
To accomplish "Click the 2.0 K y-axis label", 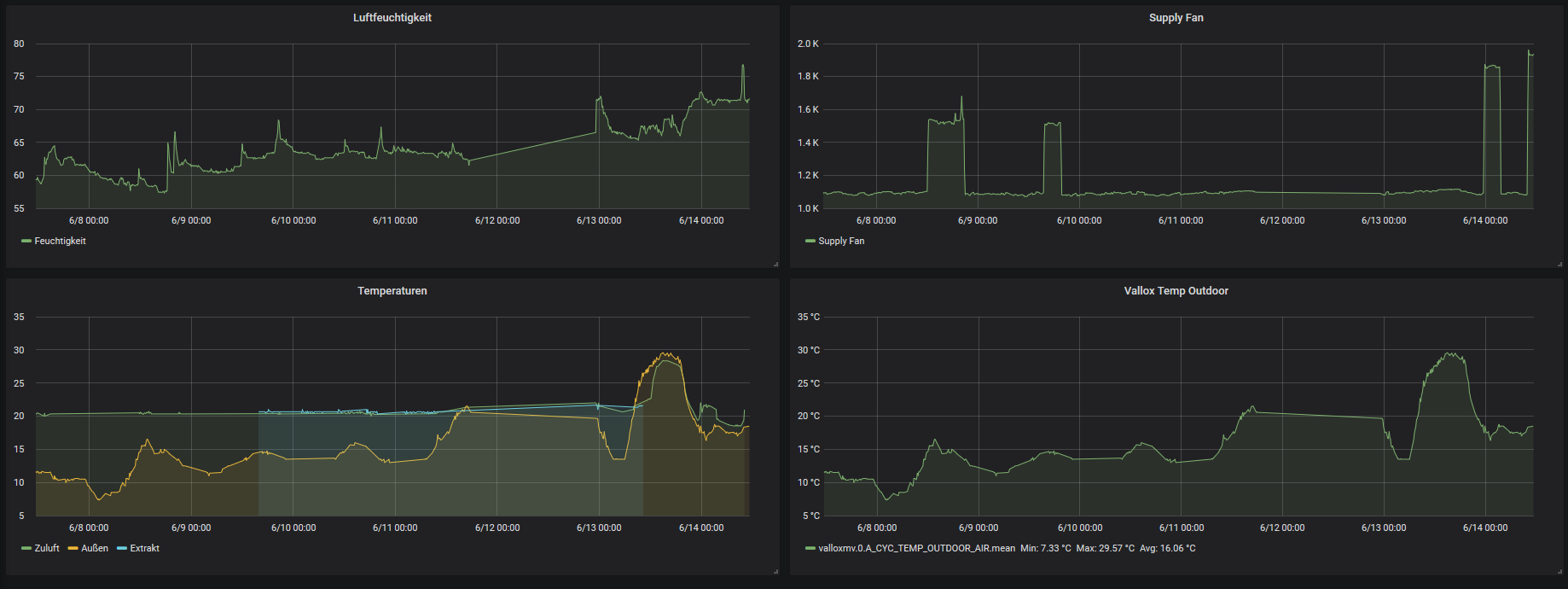I will coord(808,44).
